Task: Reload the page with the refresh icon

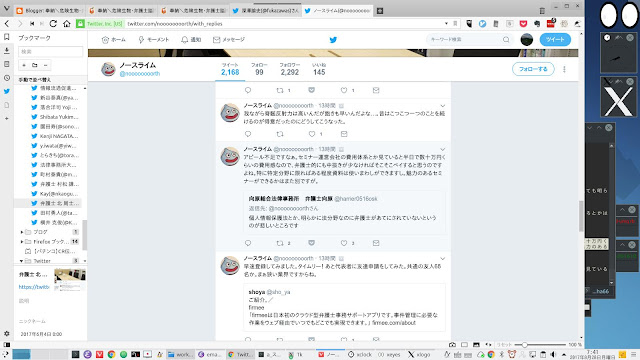Action: (53, 24)
